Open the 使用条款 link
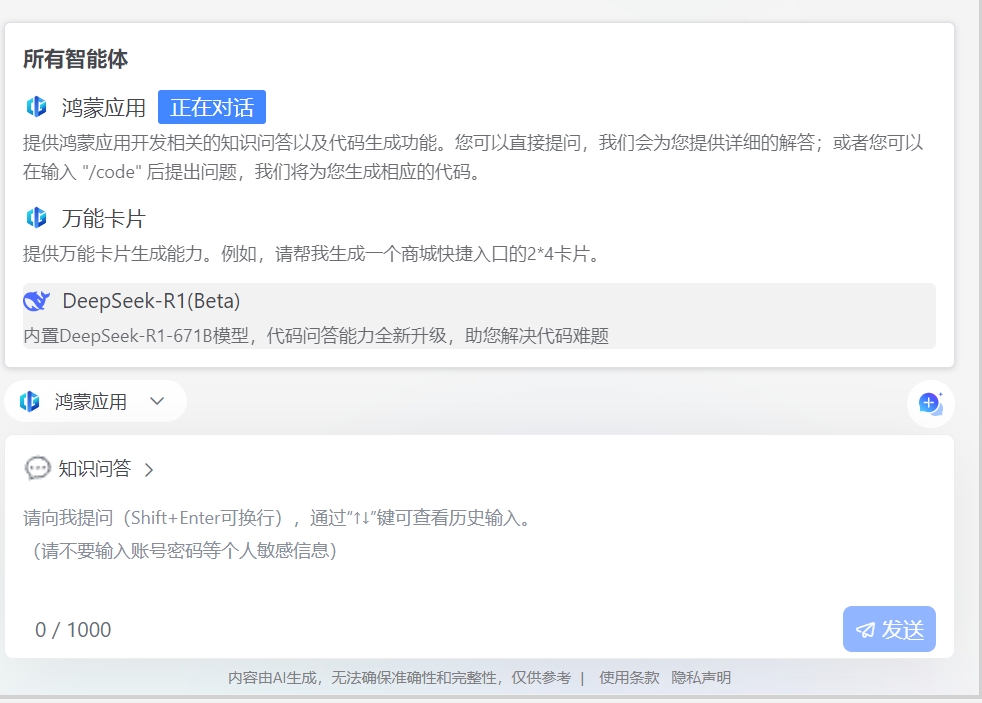The height and width of the screenshot is (703, 982). (x=629, y=678)
